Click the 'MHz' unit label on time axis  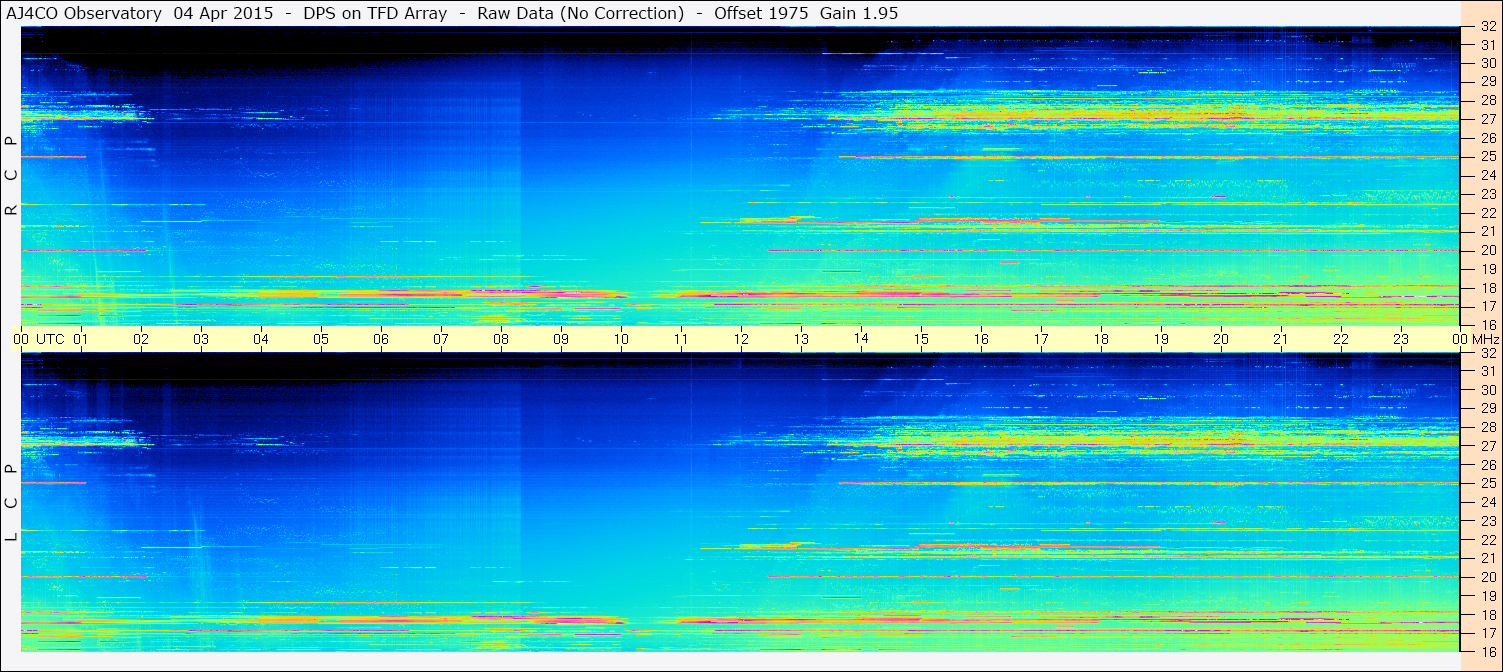tap(1485, 339)
